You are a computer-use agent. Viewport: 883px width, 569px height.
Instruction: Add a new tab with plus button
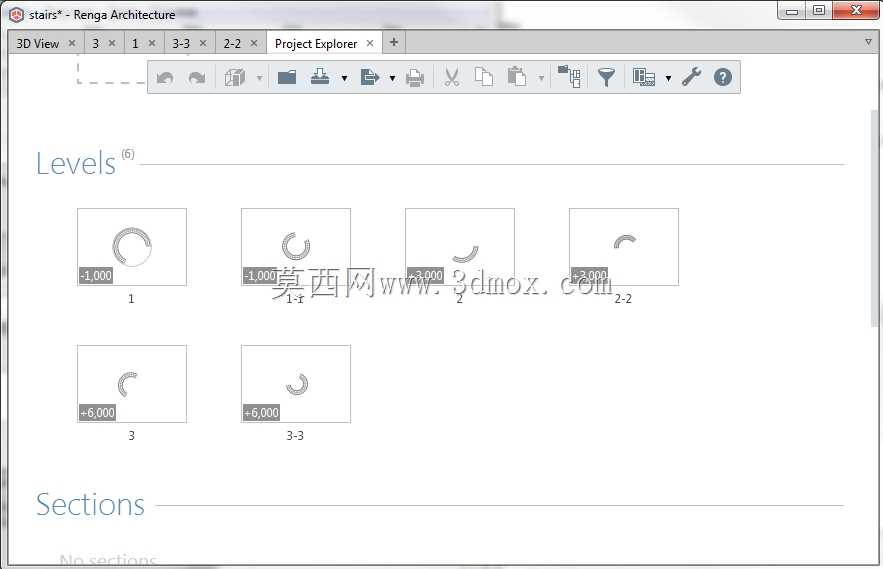394,42
